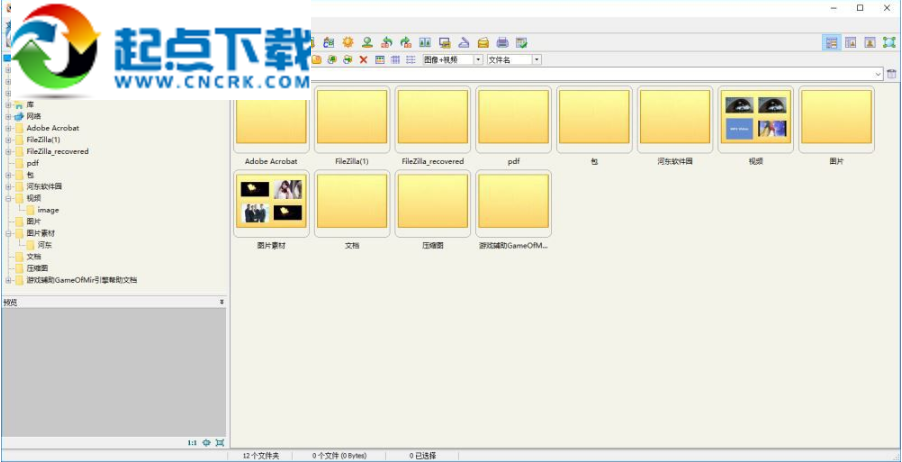Click status text 0 个文件 (0 Bytes)

click(339, 456)
